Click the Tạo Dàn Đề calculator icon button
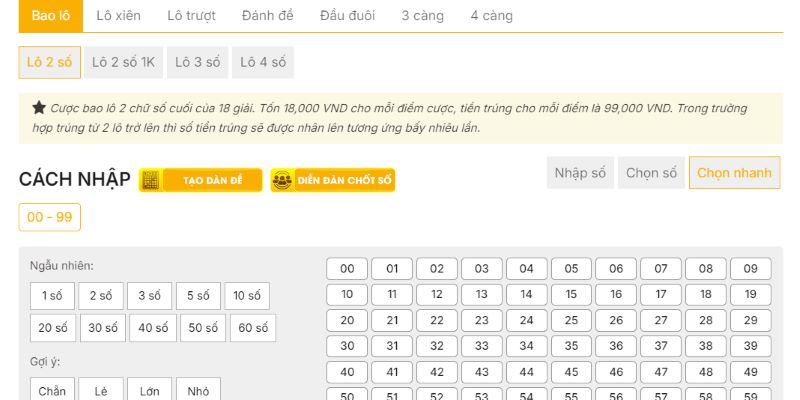 click(201, 181)
